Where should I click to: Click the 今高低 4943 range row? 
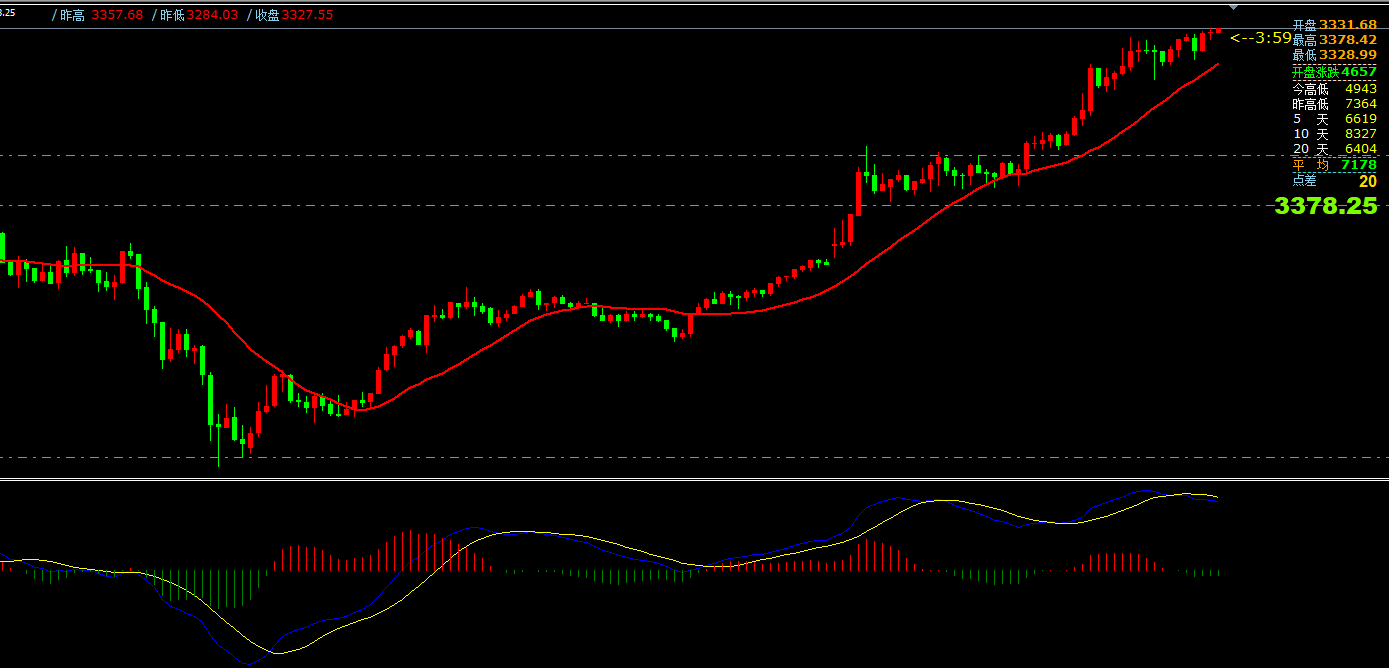[x=1334, y=89]
